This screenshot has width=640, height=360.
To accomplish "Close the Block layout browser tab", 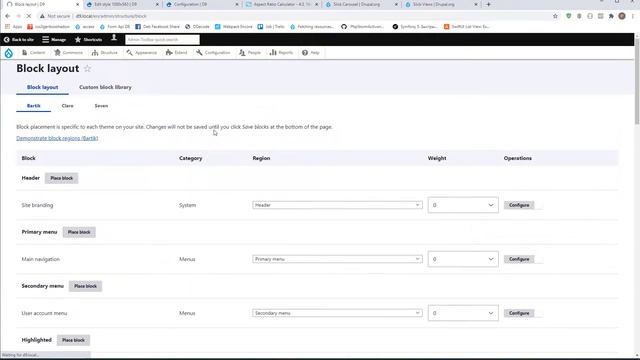I will click(78, 4).
